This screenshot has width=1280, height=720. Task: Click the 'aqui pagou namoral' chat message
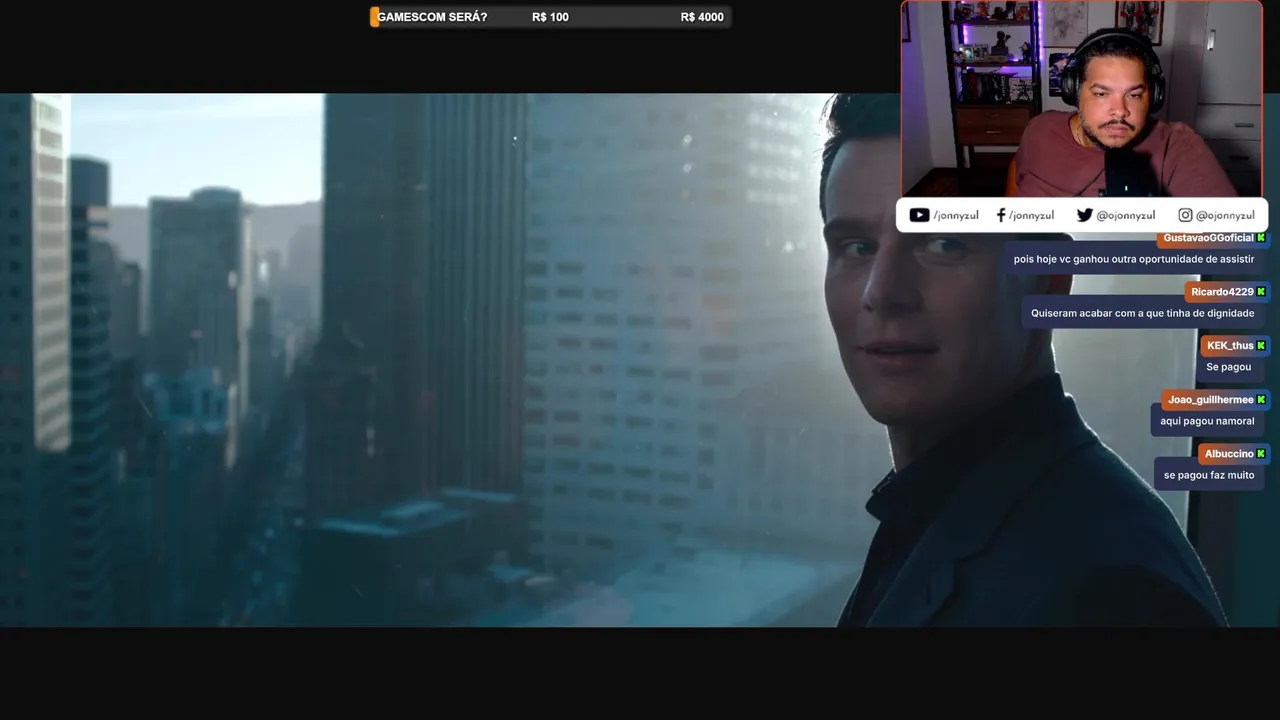[x=1207, y=421]
